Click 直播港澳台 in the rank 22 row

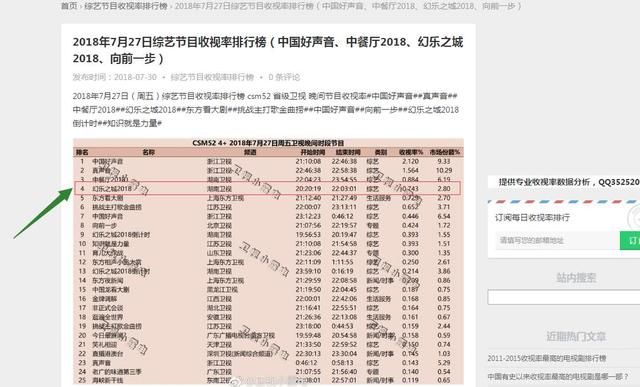point(108,354)
